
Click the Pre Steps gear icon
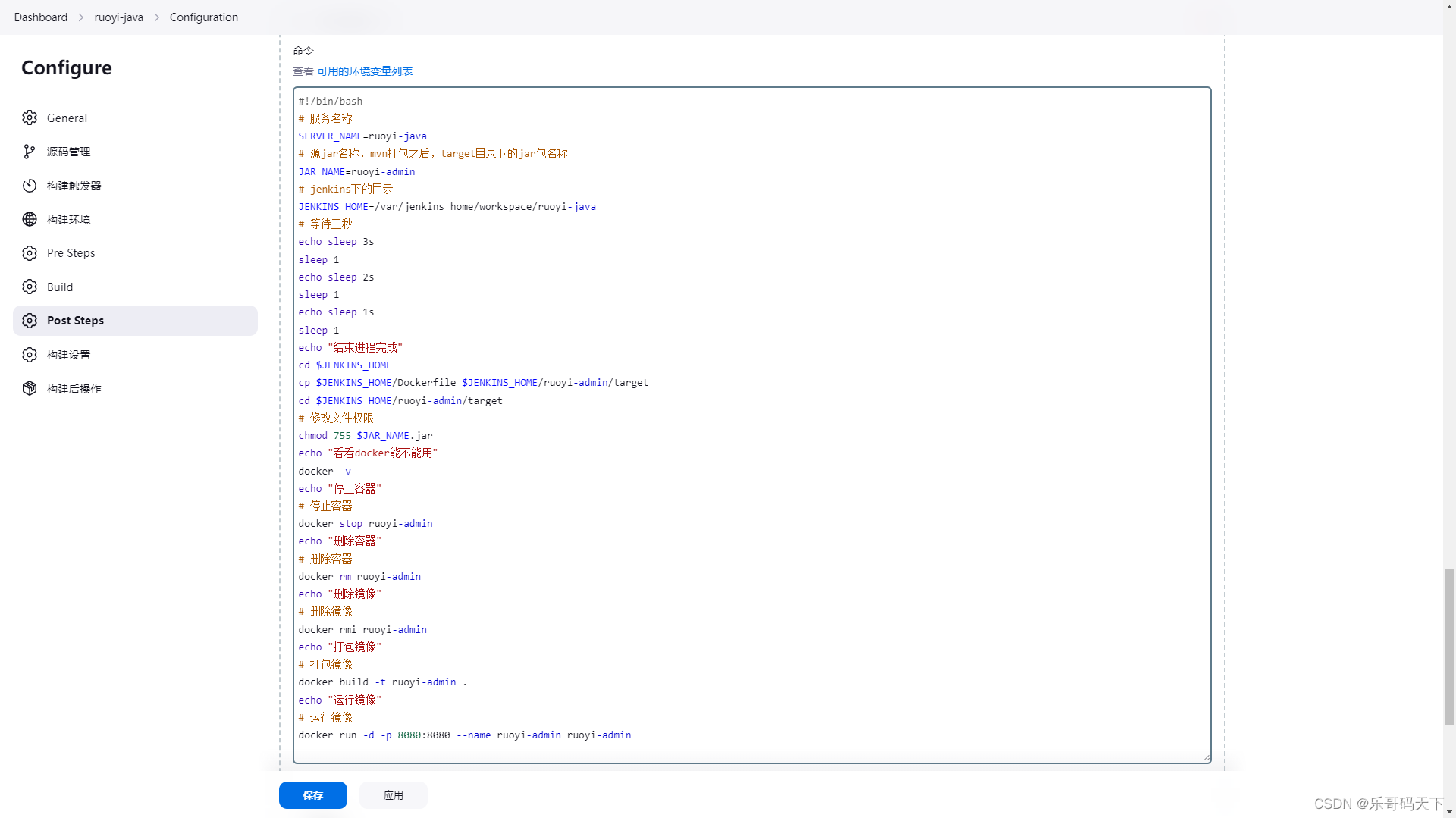coord(30,253)
